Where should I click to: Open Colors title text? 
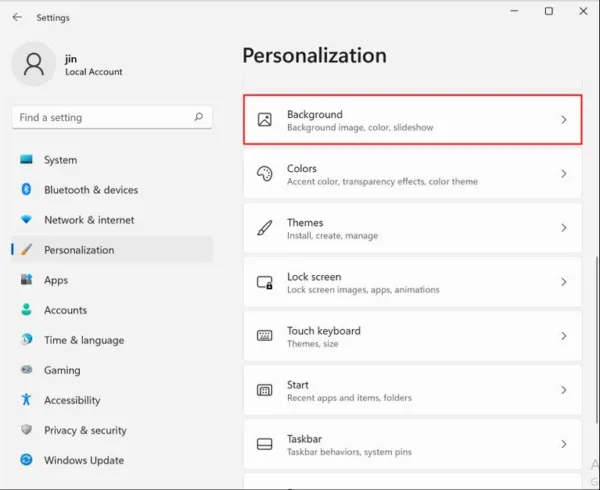(302, 168)
